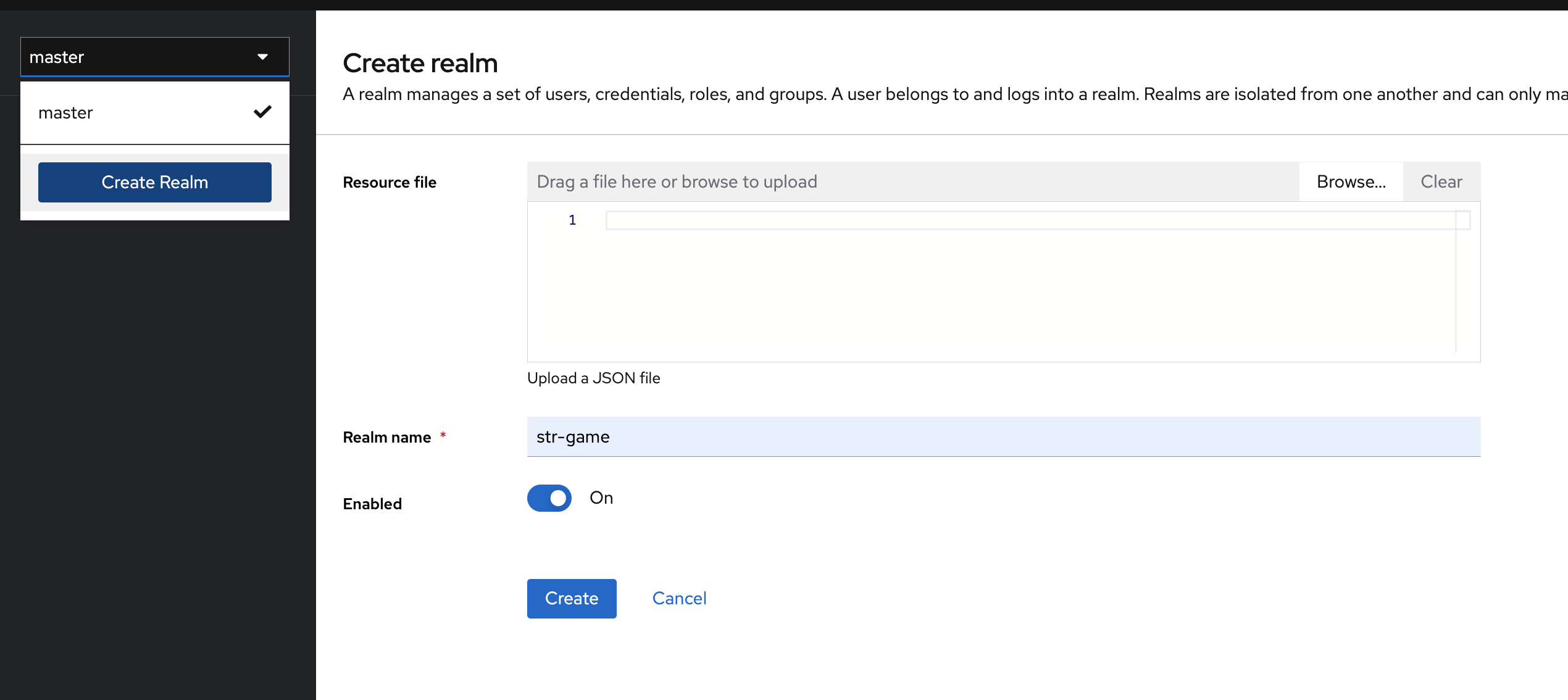The image size is (1568, 700).
Task: Click the Cancel link to discard changes
Action: pos(679,598)
